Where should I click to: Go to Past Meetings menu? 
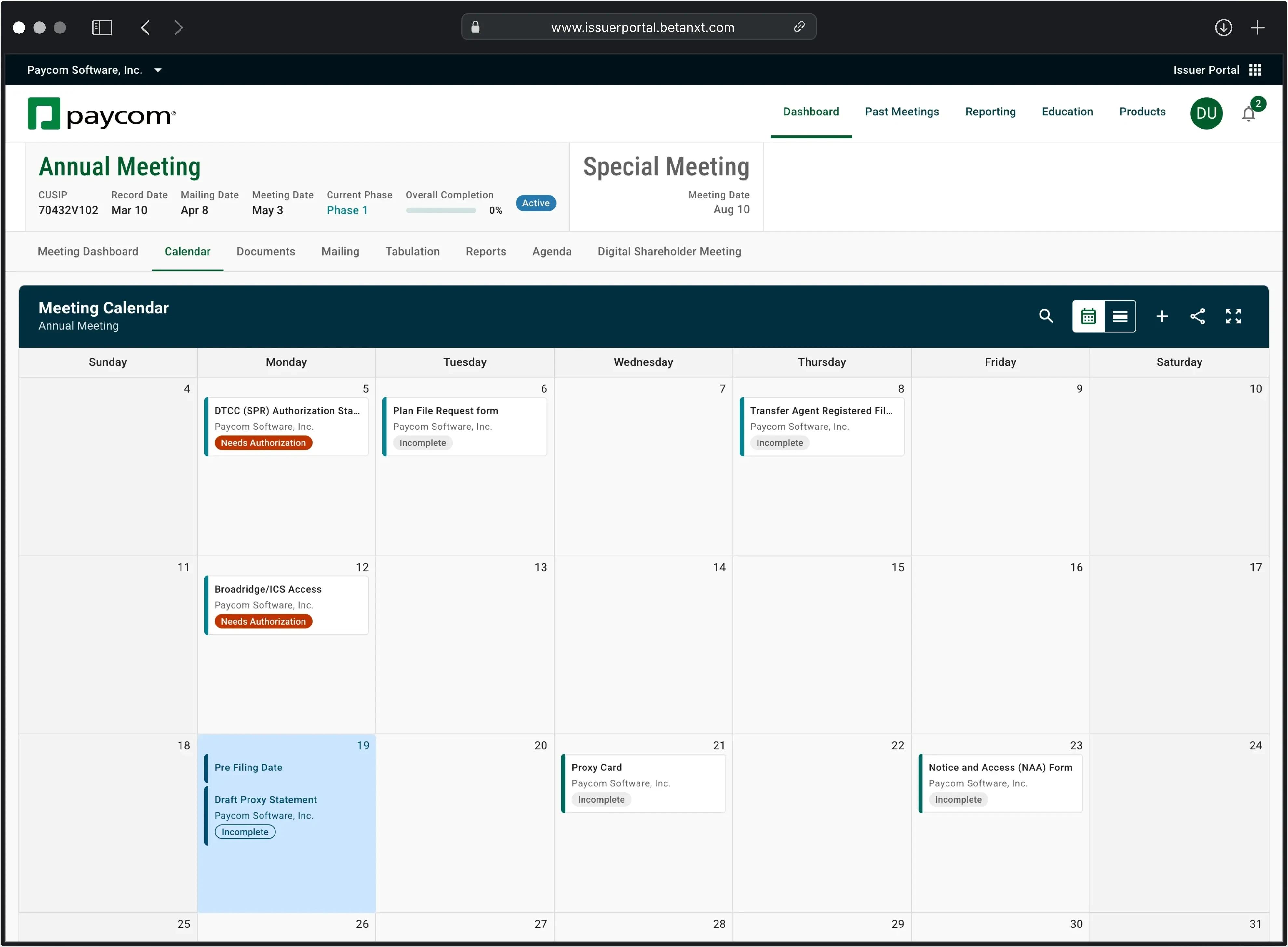coord(902,112)
